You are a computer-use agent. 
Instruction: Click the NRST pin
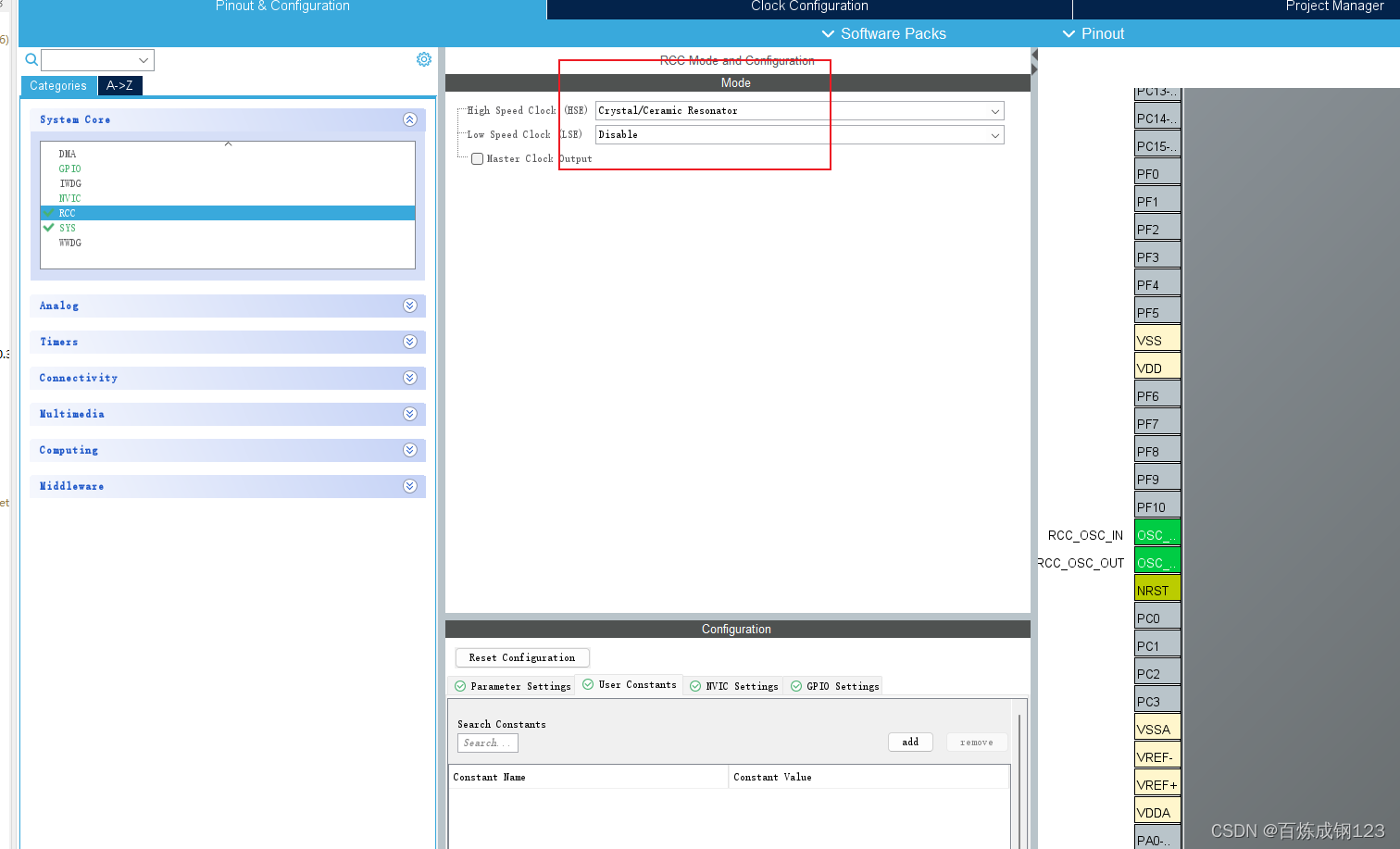[1157, 590]
